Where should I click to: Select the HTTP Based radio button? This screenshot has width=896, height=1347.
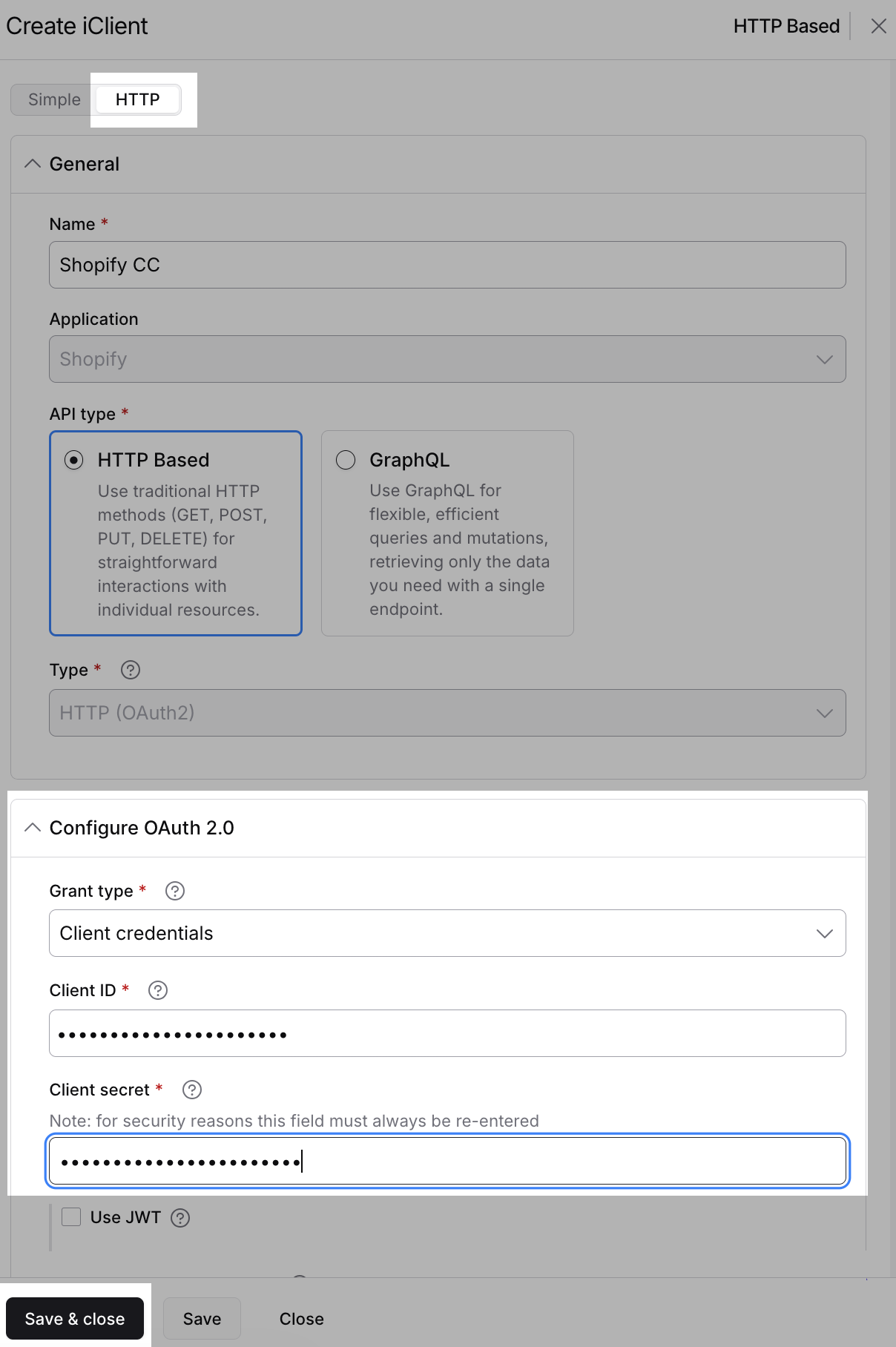click(x=73, y=460)
